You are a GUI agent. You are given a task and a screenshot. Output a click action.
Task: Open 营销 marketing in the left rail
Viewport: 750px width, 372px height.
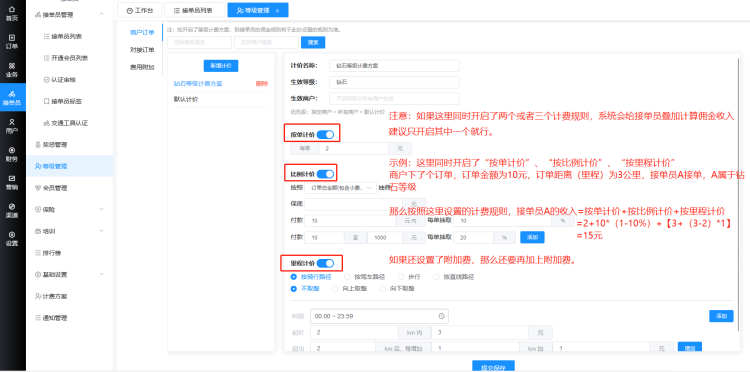[x=12, y=182]
